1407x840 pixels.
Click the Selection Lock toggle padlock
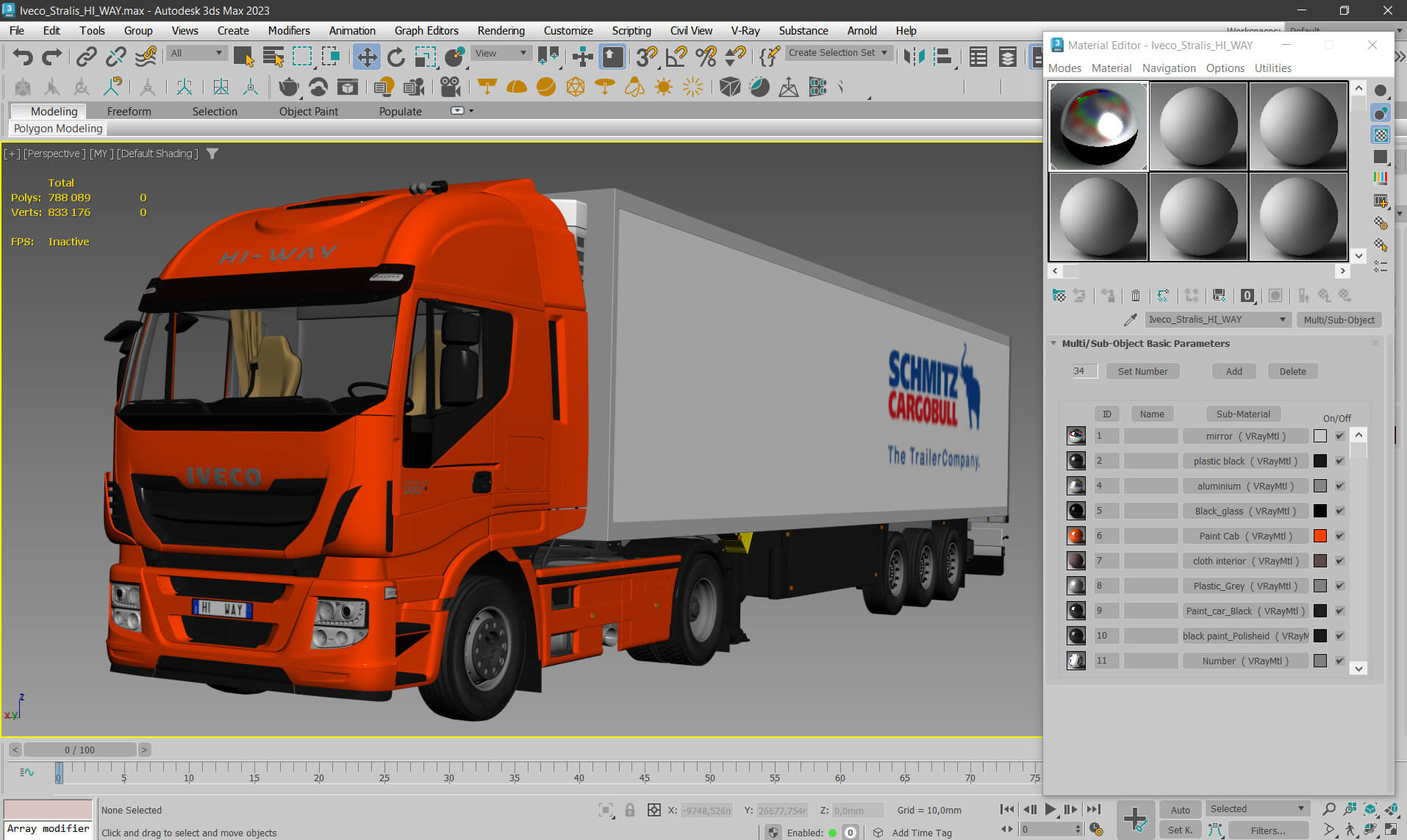[x=630, y=810]
